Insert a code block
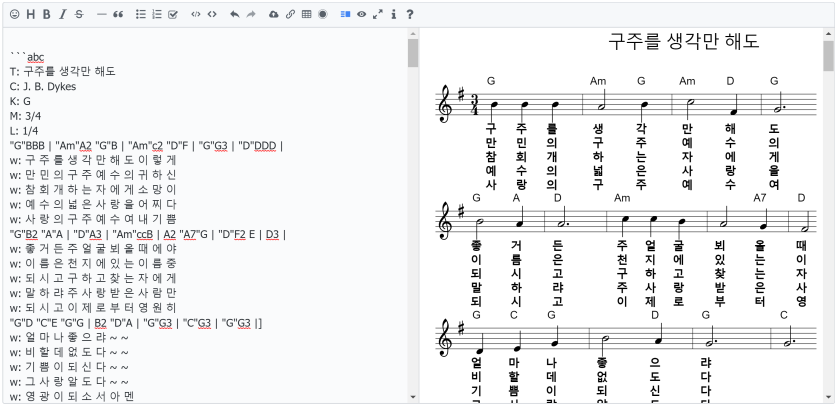835x414 pixels. 212,14
